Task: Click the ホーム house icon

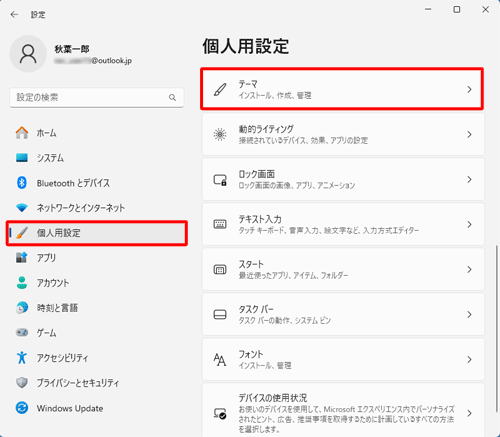Action: coord(22,133)
